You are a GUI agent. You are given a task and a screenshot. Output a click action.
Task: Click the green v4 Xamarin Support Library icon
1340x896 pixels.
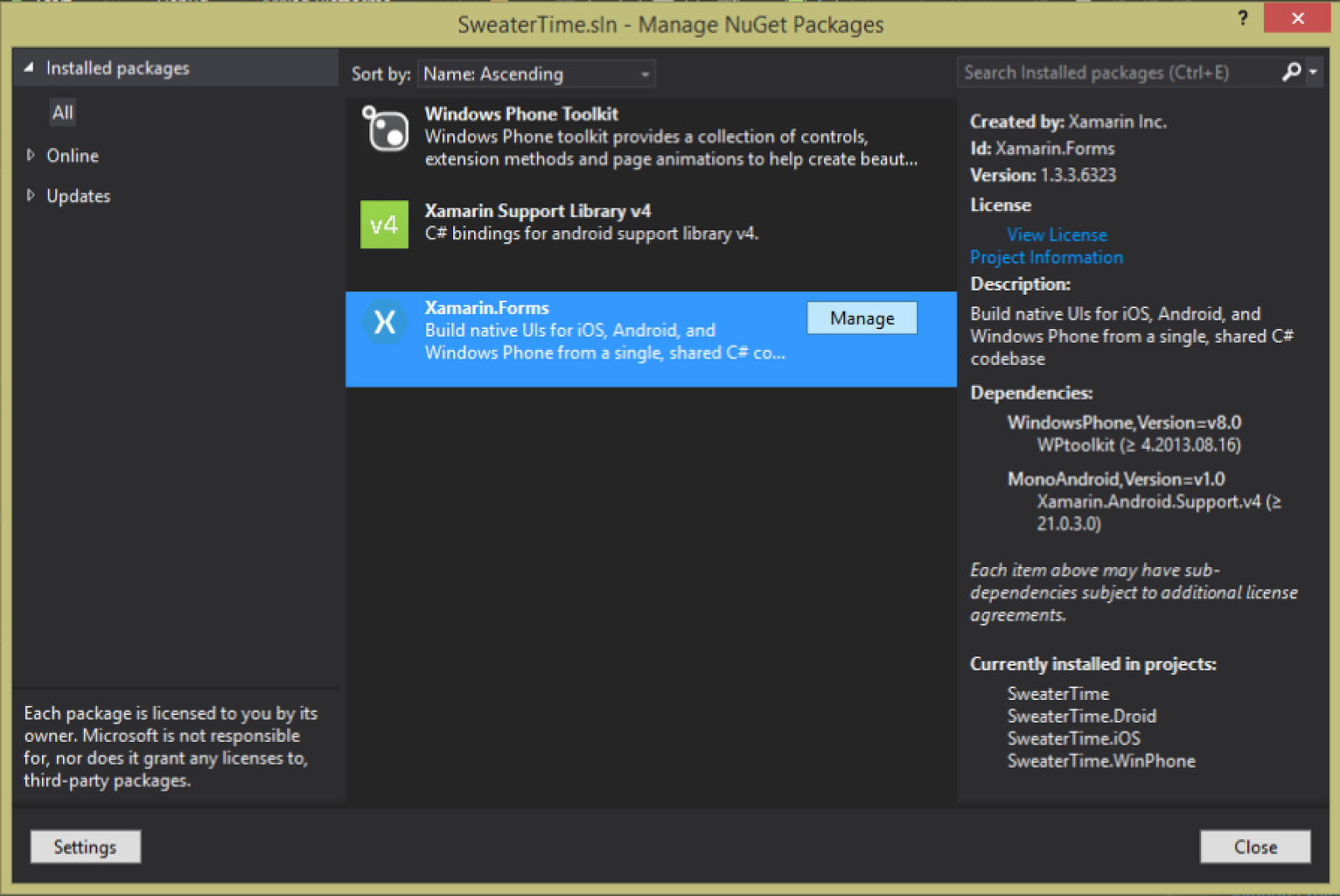(x=384, y=224)
